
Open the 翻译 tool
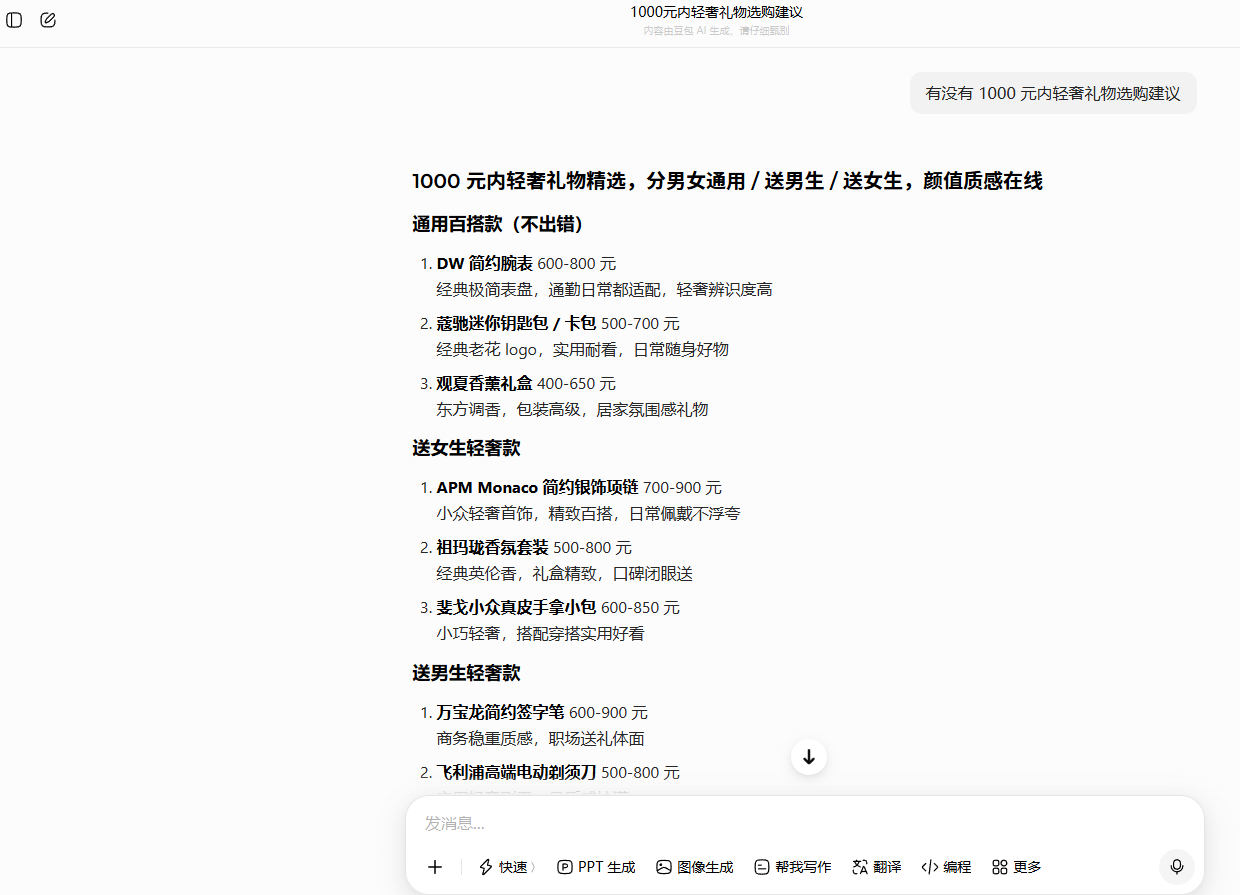pyautogui.click(x=877, y=867)
